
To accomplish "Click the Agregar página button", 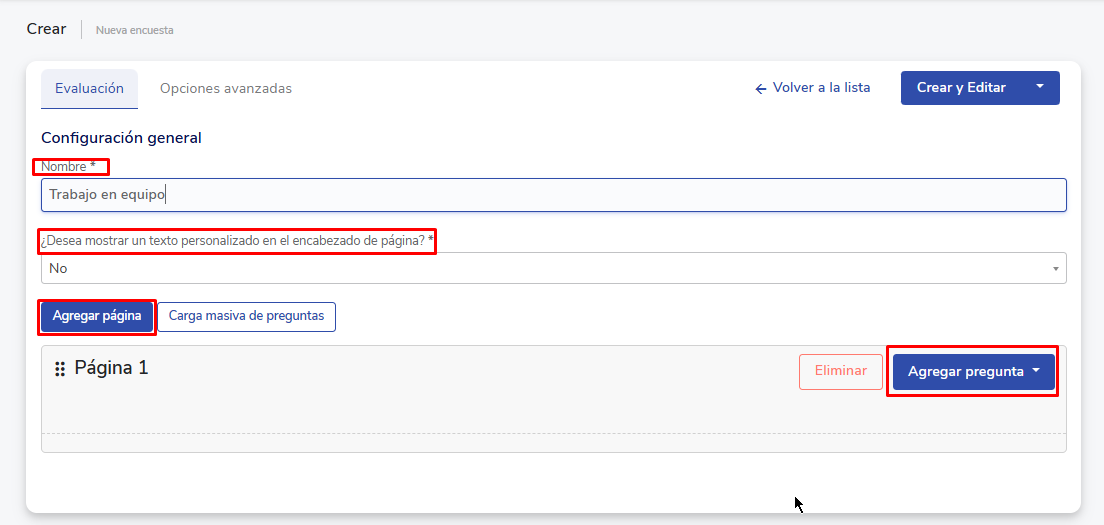I will 97,316.
